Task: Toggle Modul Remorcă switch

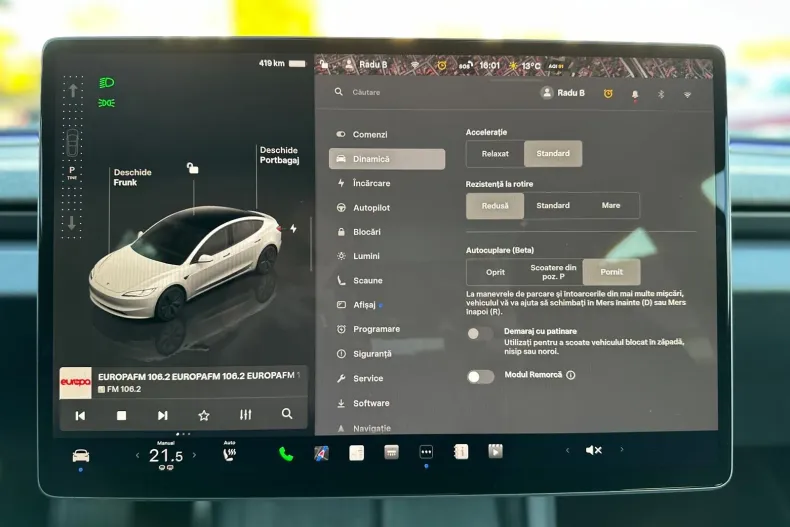Action: [480, 377]
